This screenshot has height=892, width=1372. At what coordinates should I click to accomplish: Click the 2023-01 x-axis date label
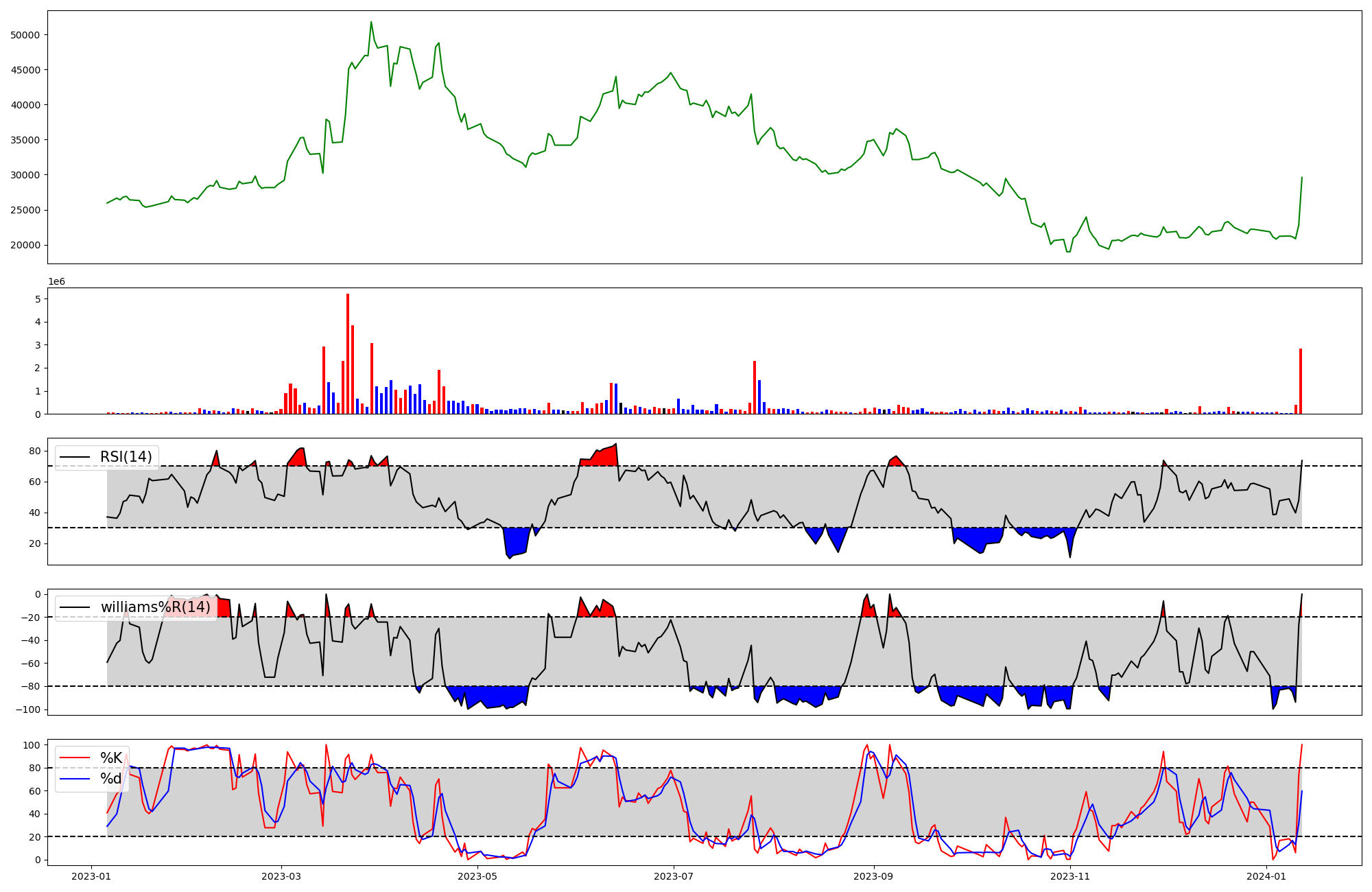coord(92,876)
